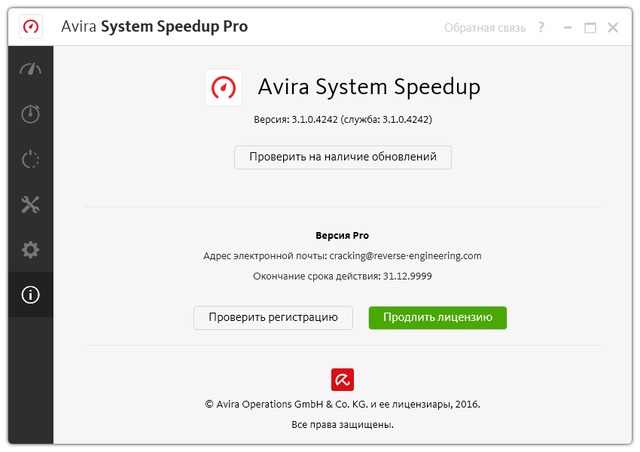Image resolution: width=640 pixels, height=452 pixels.
Task: Click the question mark help icon
Action: pyautogui.click(x=541, y=27)
